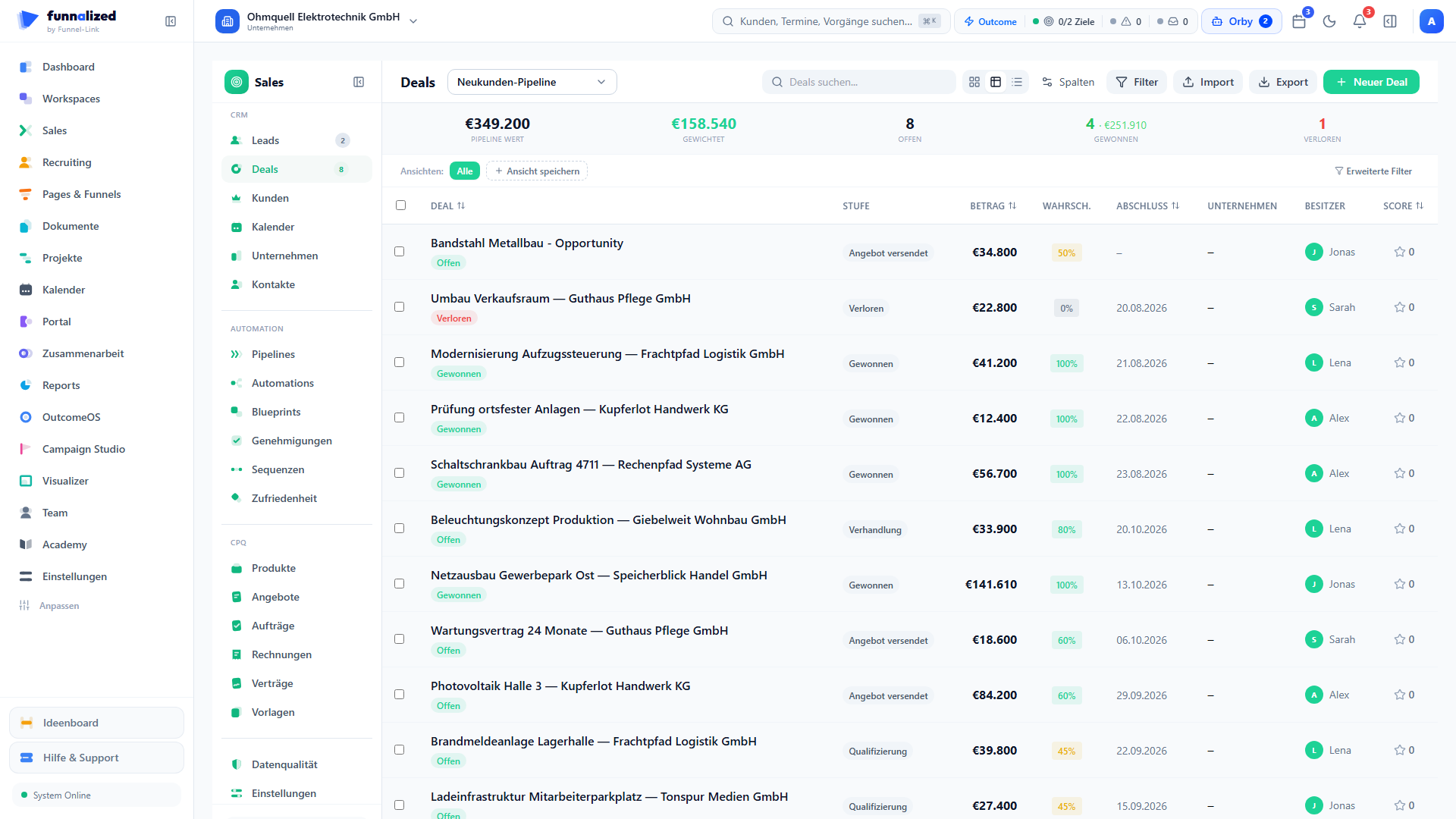Open Filter options
The image size is (1456, 819).
click(x=1137, y=82)
